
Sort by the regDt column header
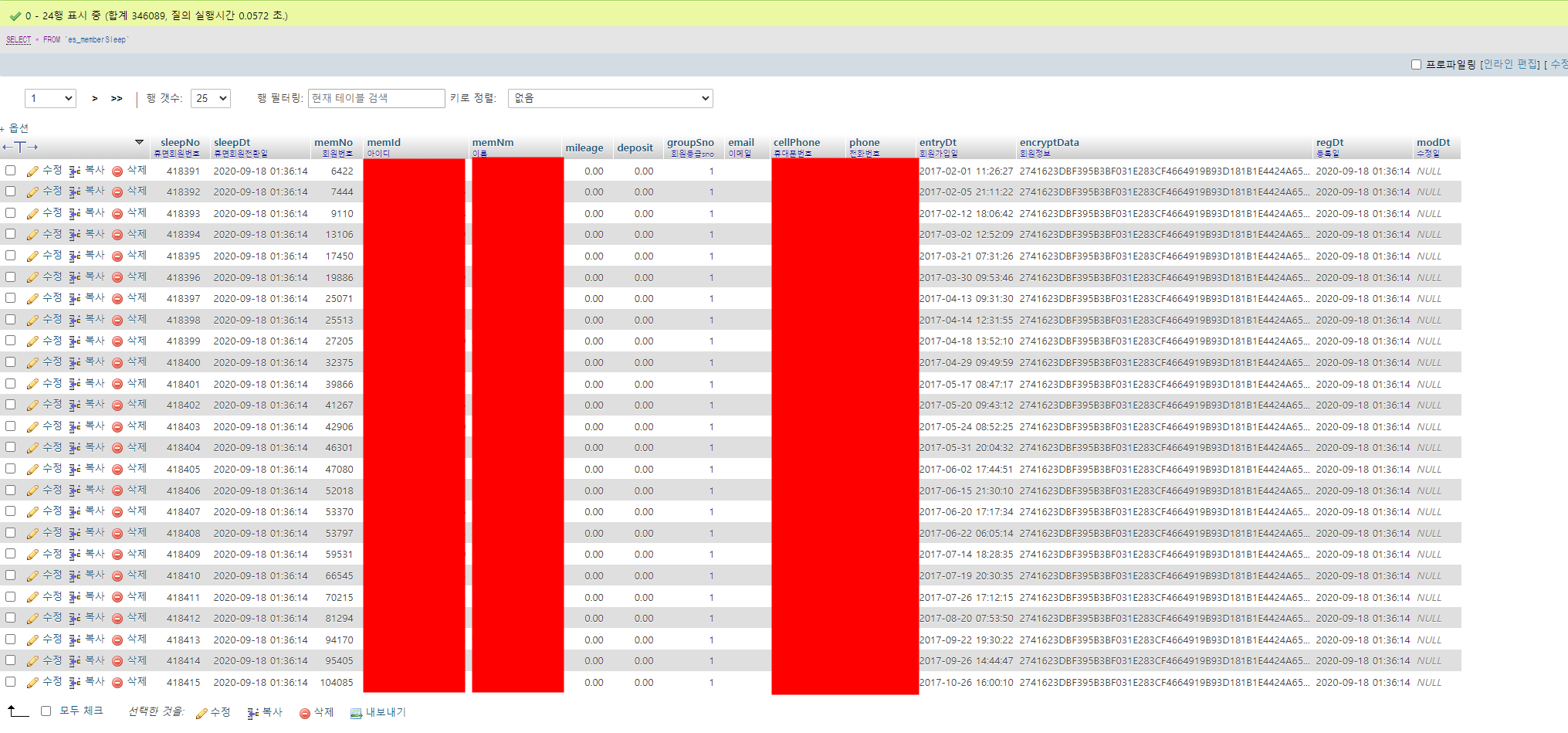1329,142
